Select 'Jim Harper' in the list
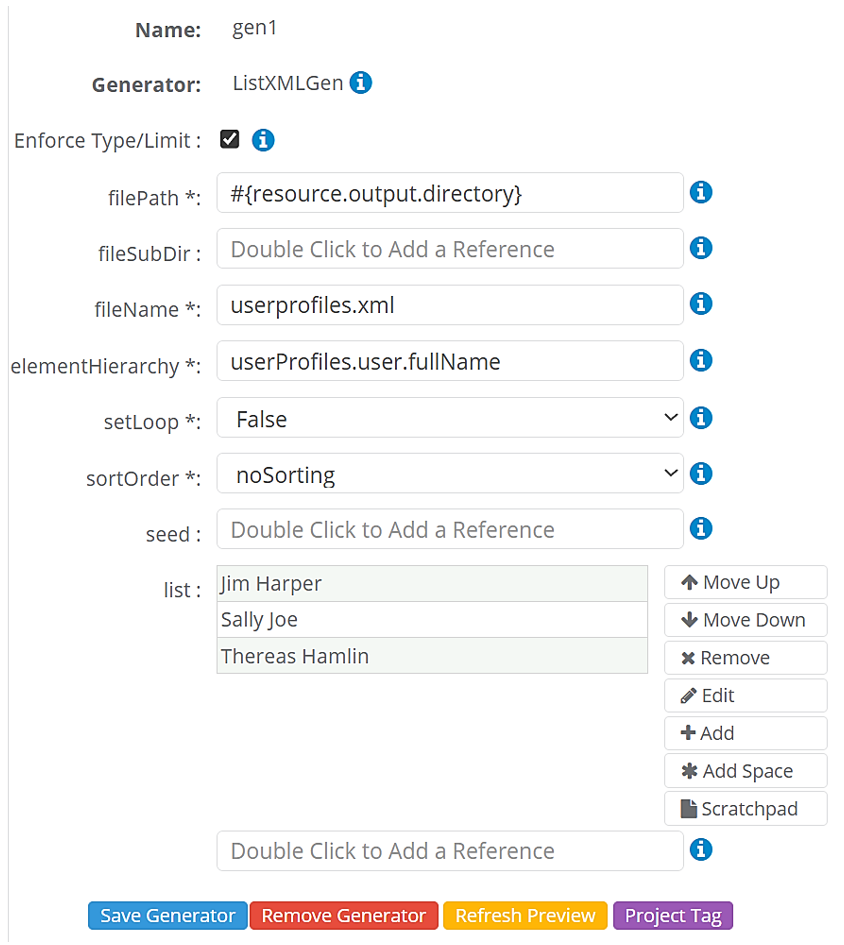Image resolution: width=844 pixels, height=945 pixels. coord(432,583)
